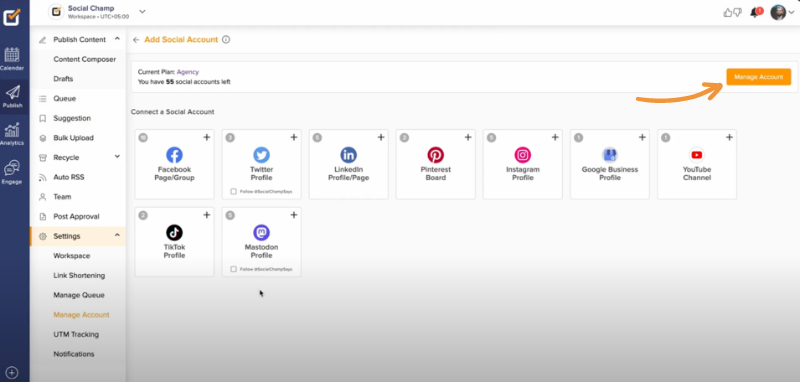This screenshot has width=800, height=382.
Task: Open Team in the sidebar
Action: tap(62, 197)
